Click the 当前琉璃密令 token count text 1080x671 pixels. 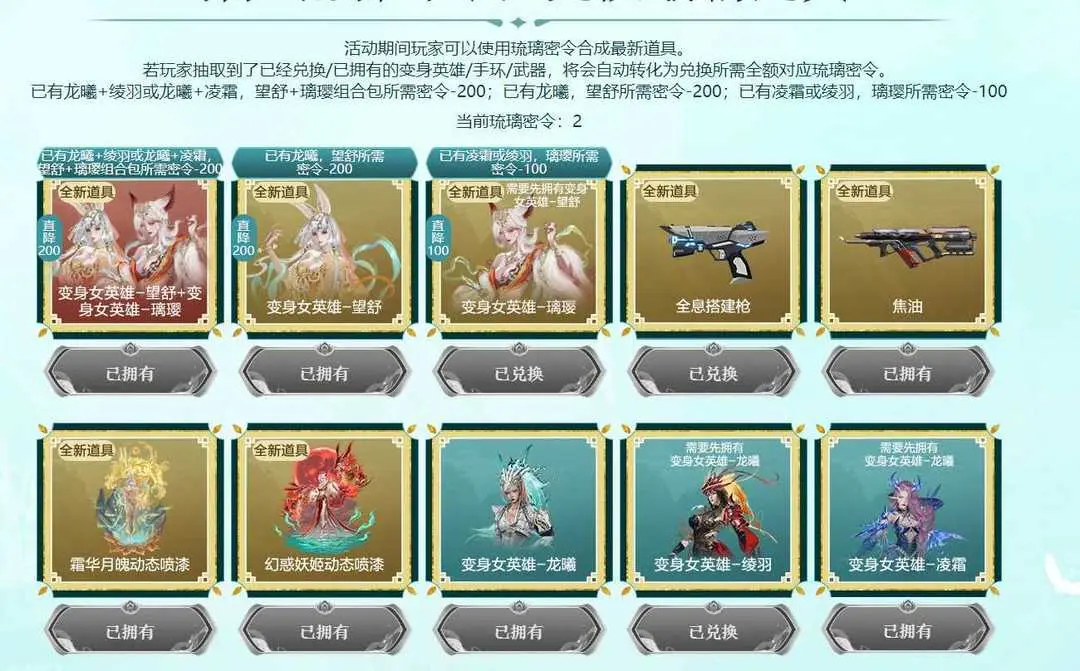pyautogui.click(x=519, y=121)
